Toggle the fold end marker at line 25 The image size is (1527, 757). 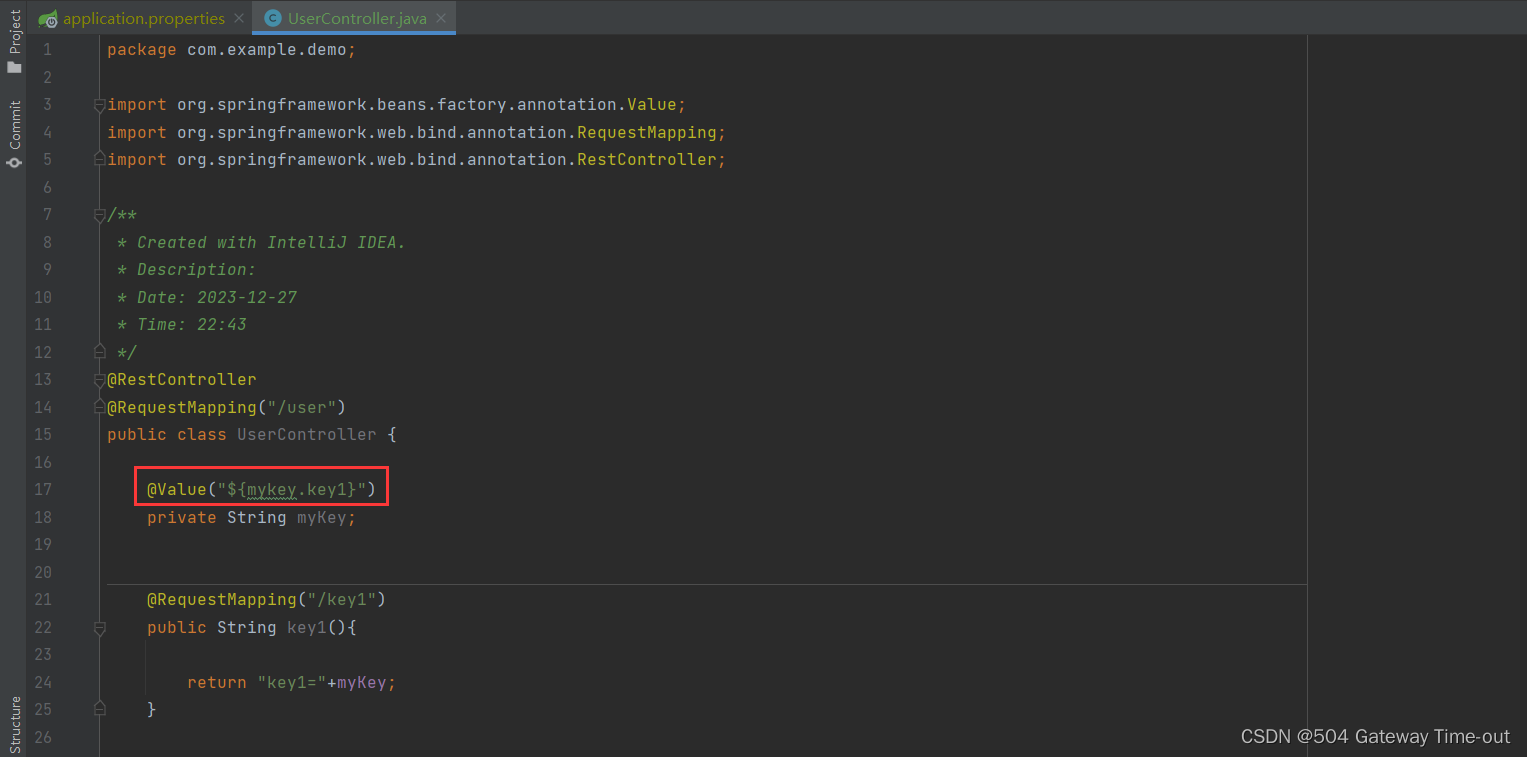tap(99, 709)
